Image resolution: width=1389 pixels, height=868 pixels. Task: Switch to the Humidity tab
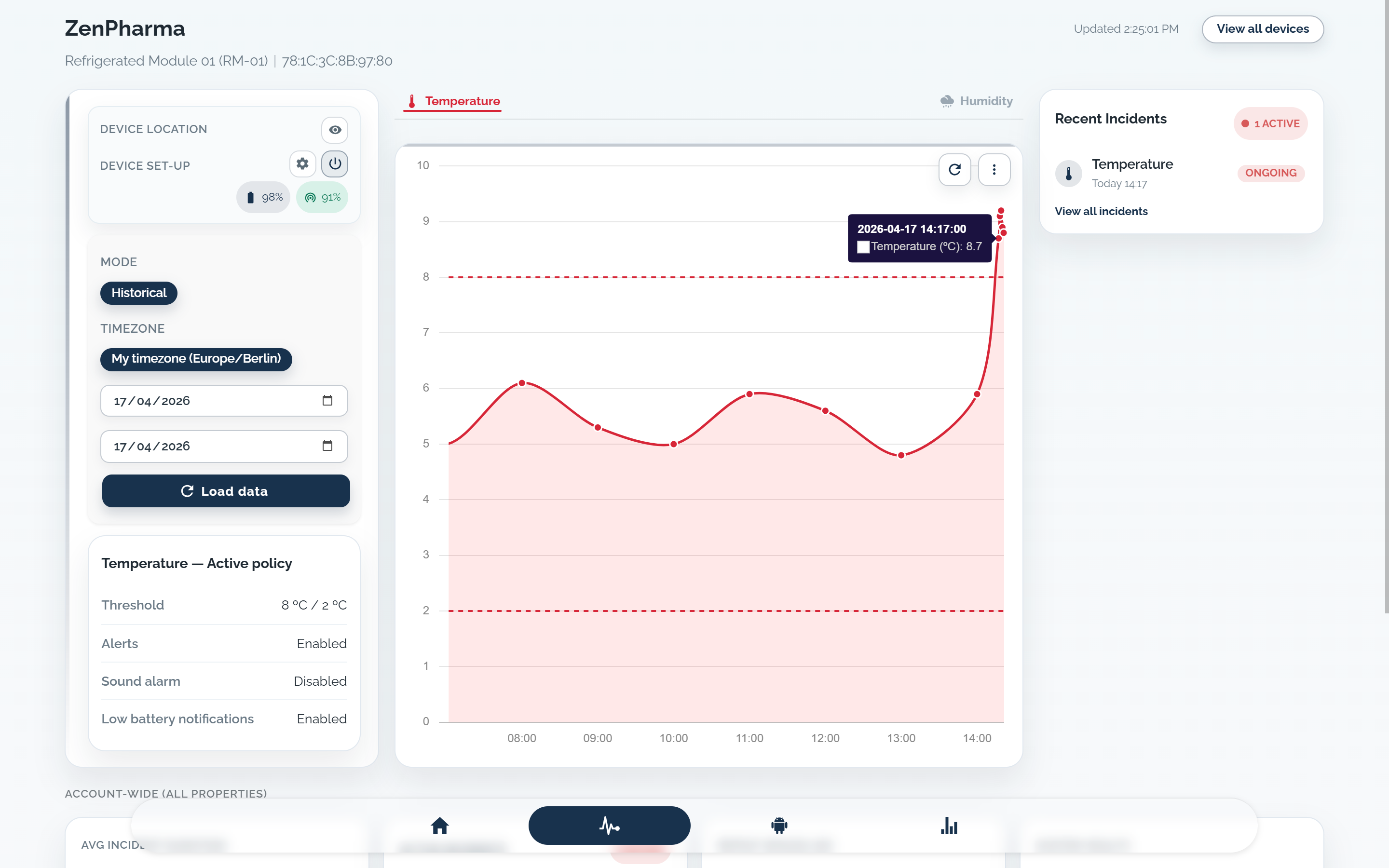tap(976, 101)
